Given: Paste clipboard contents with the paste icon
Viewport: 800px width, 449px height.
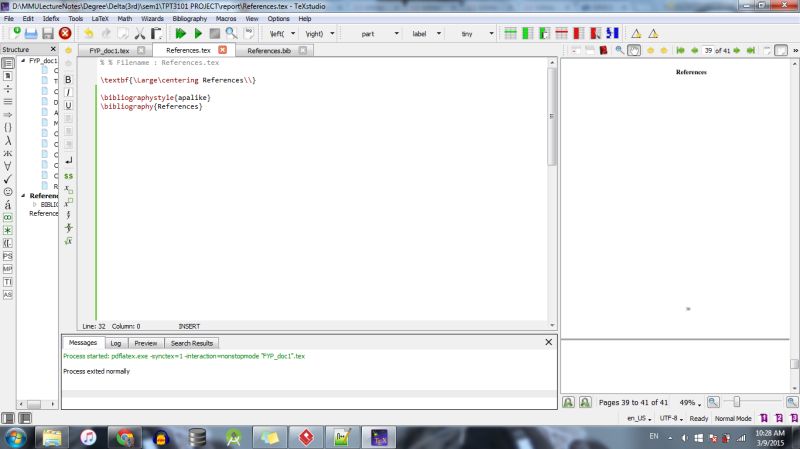Looking at the screenshot, I should tap(156, 34).
